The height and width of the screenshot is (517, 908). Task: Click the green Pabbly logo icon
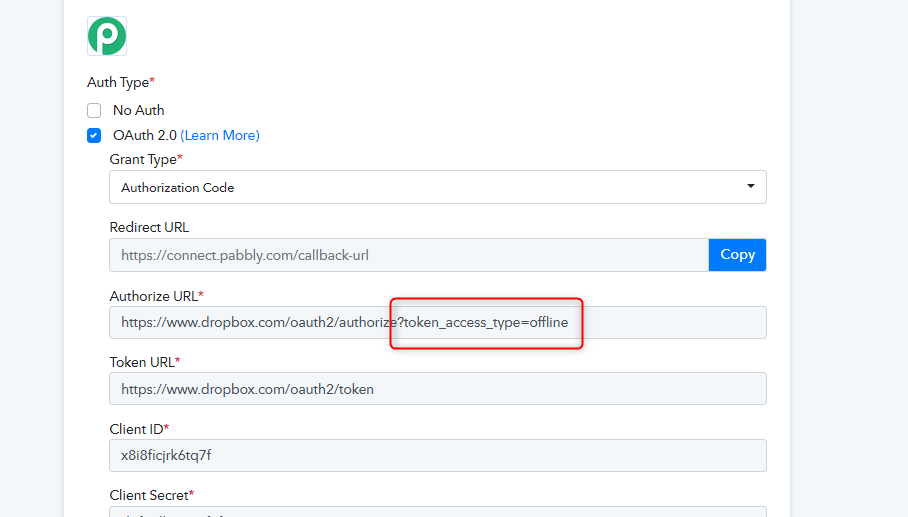tap(107, 36)
